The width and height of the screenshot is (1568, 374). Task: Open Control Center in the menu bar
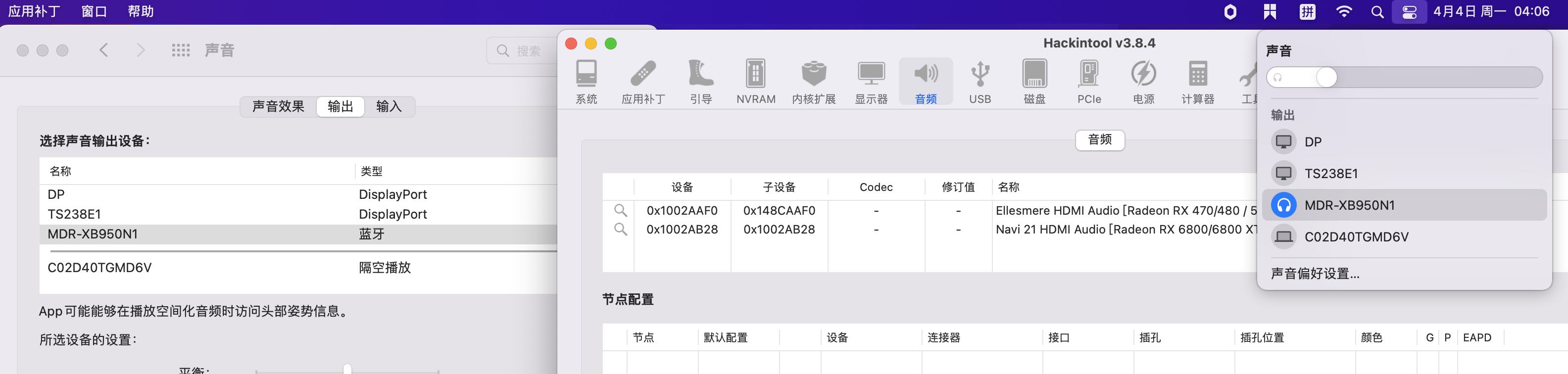pyautogui.click(x=1409, y=11)
